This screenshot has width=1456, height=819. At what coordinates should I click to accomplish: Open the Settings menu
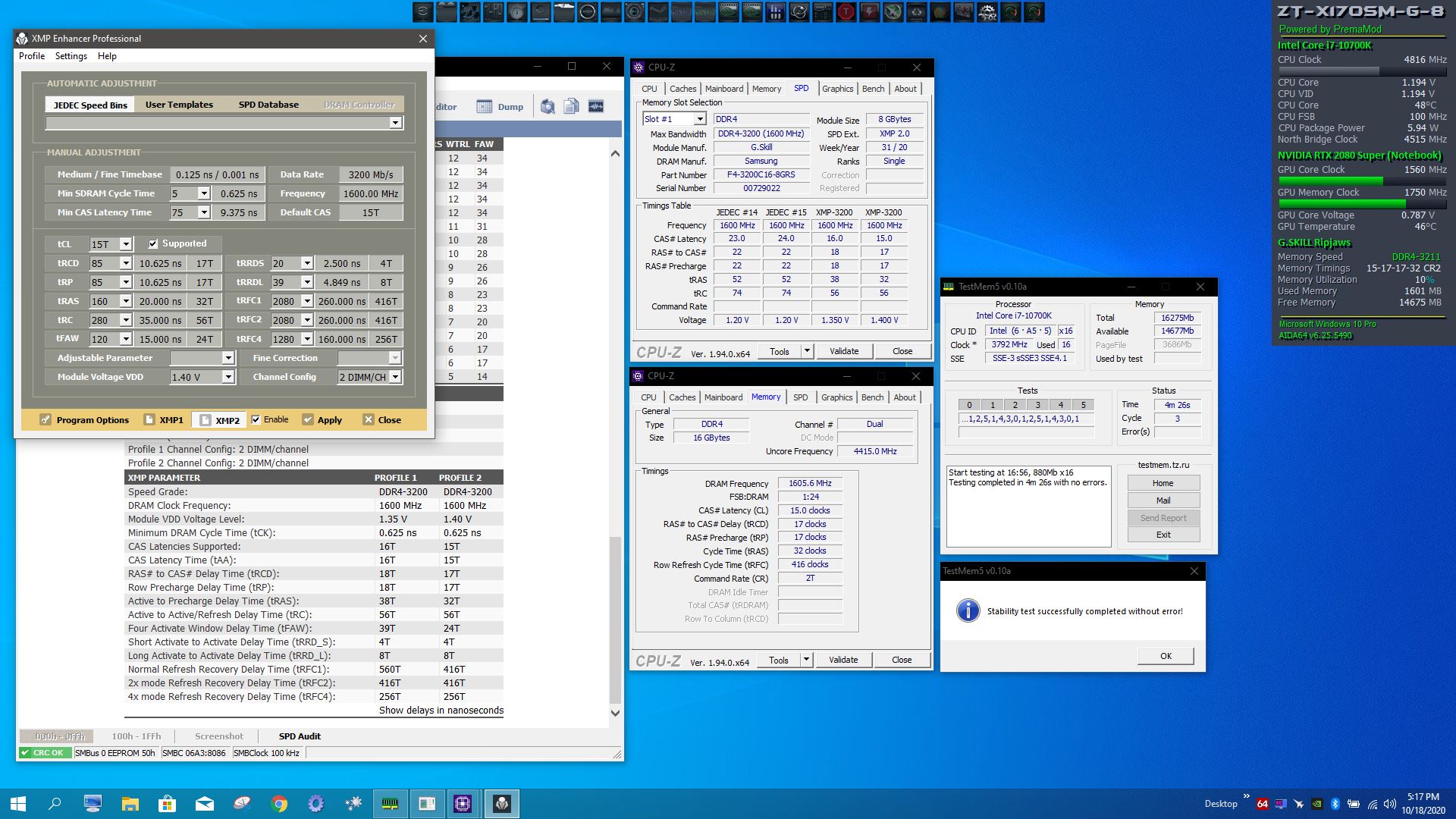coord(71,56)
